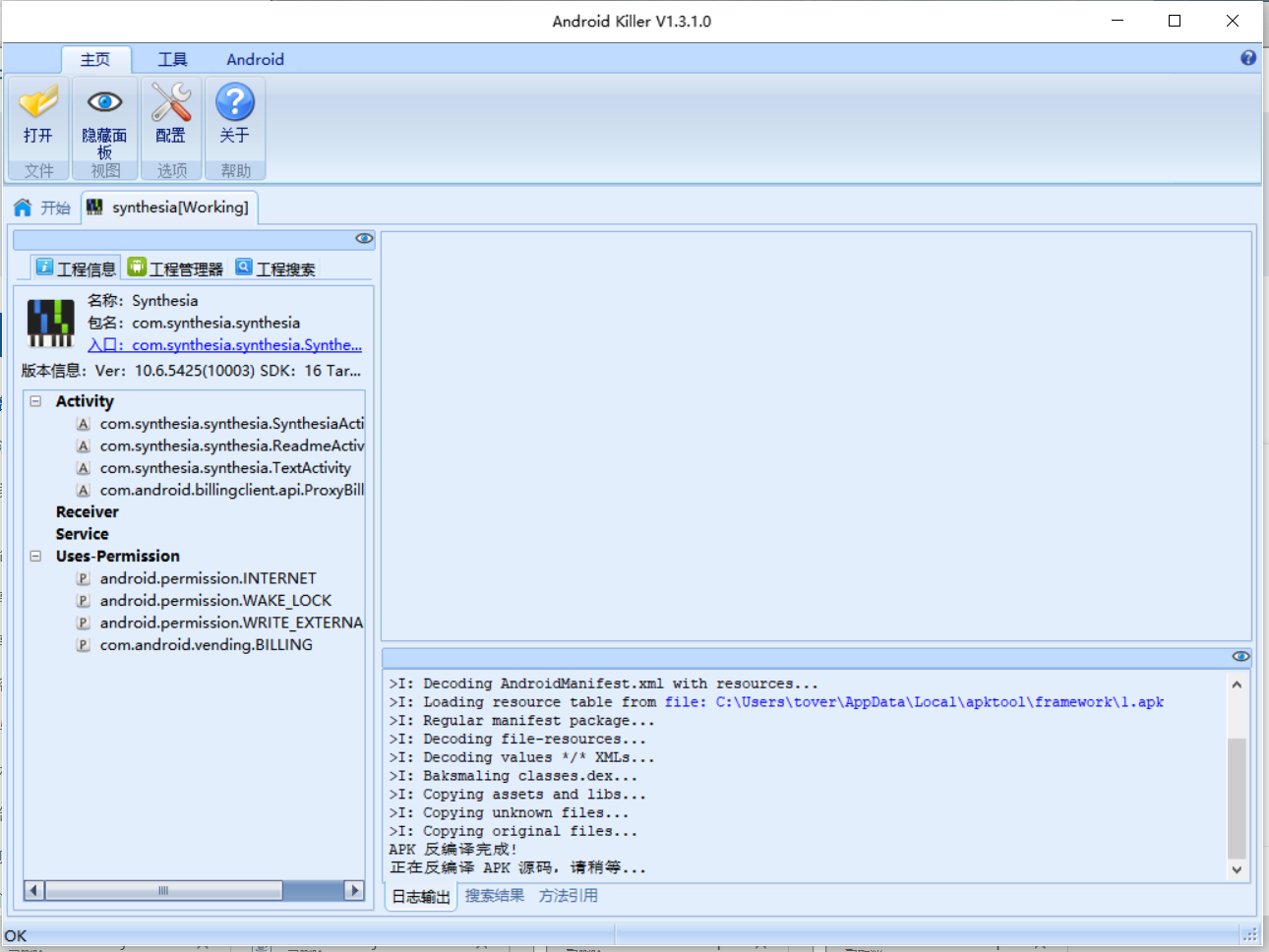Click the 工程管理器 android icon

[x=137, y=267]
